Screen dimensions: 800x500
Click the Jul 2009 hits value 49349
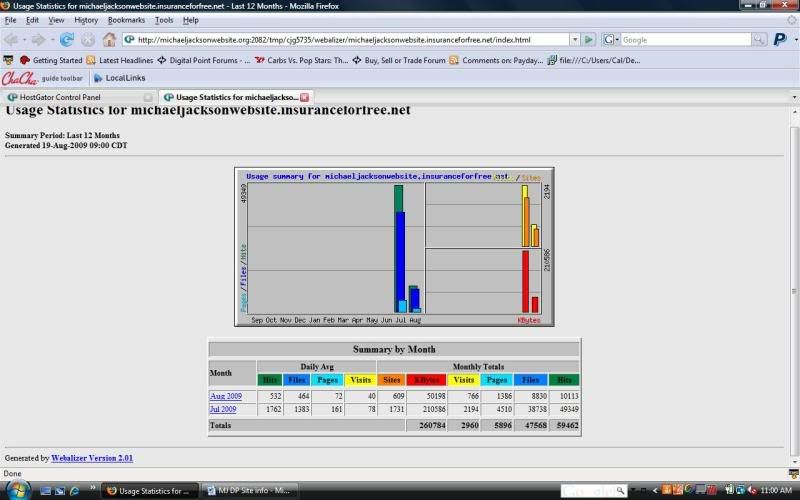568,409
